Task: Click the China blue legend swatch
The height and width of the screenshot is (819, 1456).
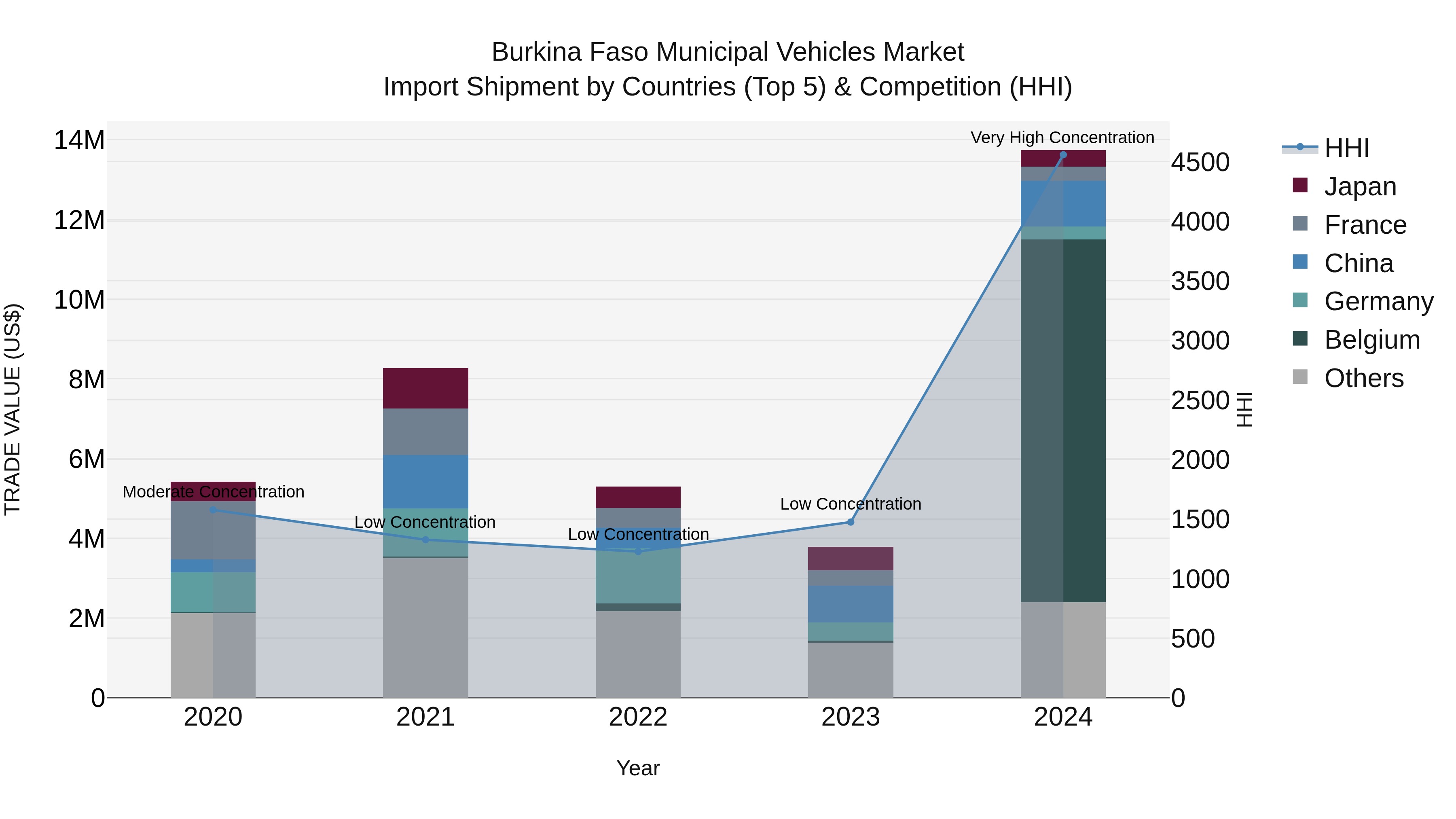Action: [1300, 262]
